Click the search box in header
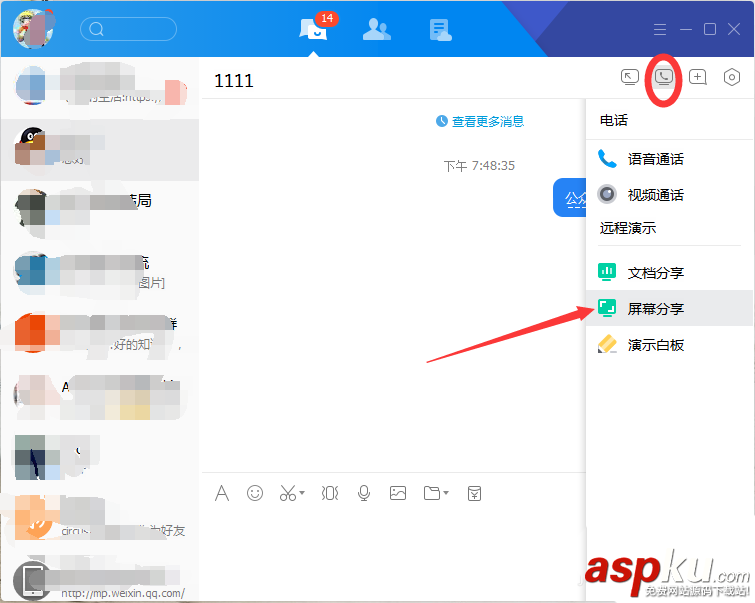The image size is (755, 603). tap(128, 29)
